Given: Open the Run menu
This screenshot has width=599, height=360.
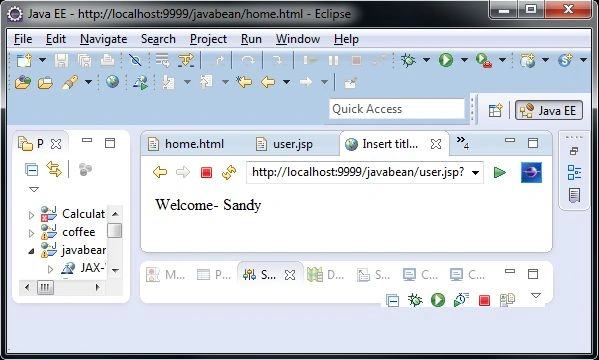Looking at the screenshot, I should coord(251,39).
